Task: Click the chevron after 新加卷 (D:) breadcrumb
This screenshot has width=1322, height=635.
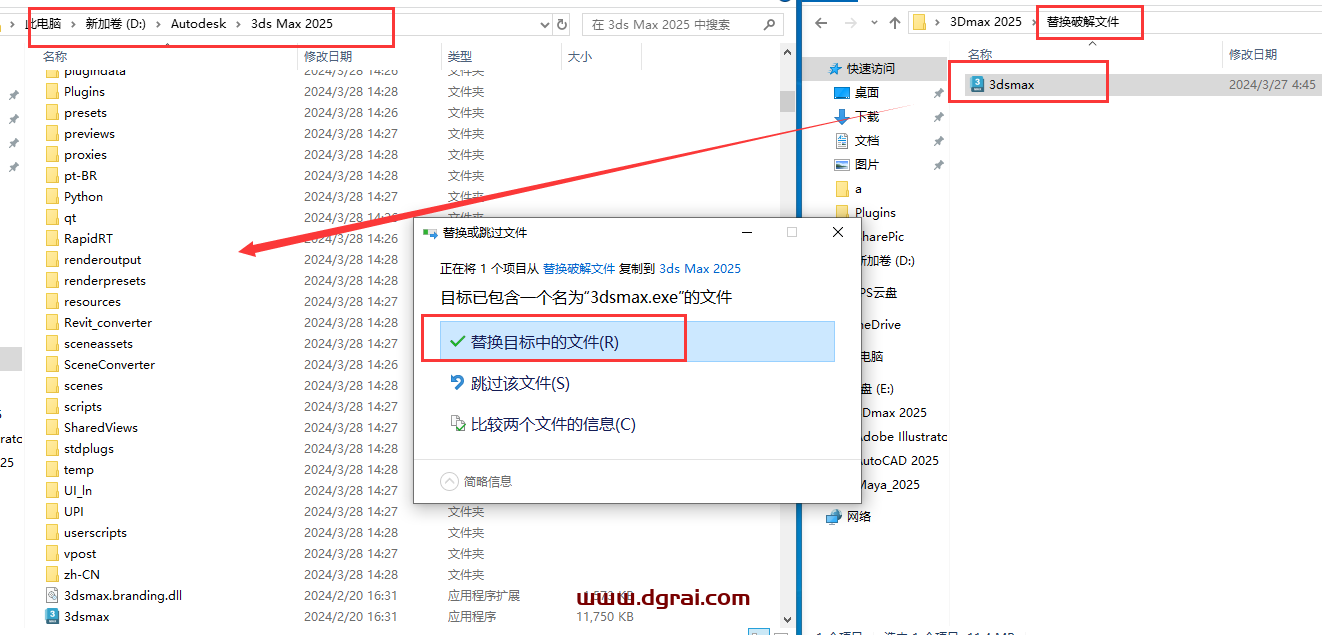Action: (x=157, y=23)
